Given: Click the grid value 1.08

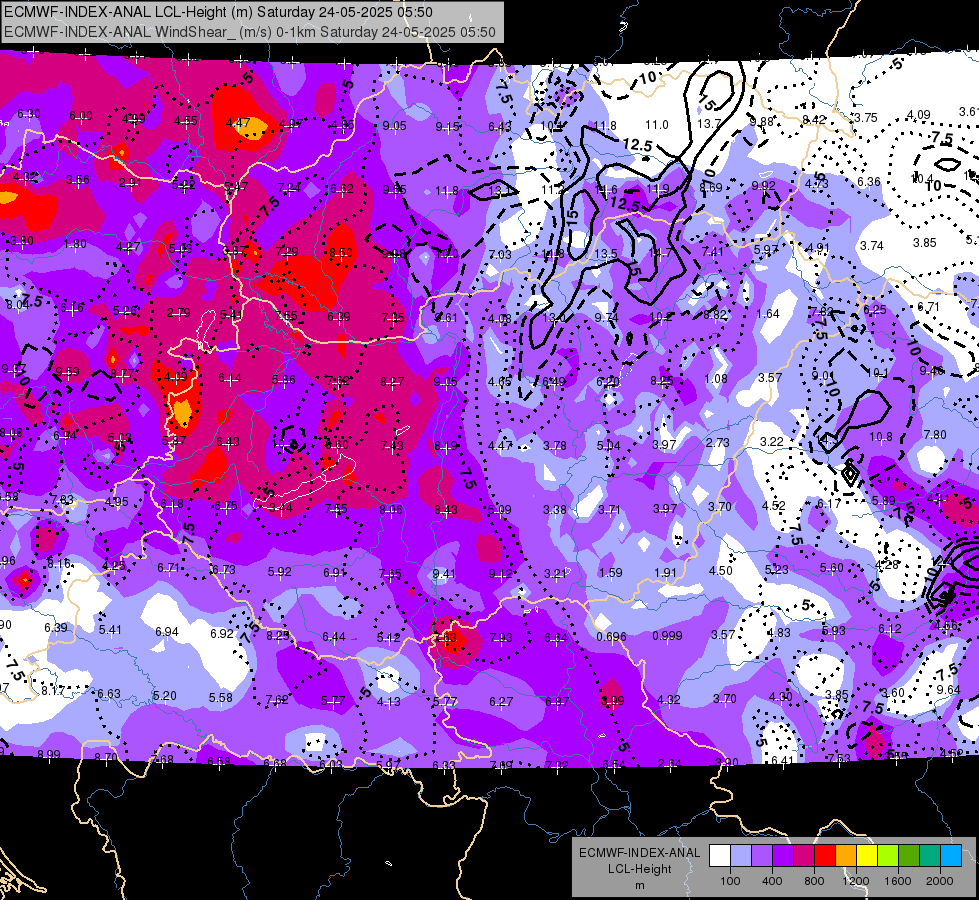Looking at the screenshot, I should [716, 378].
